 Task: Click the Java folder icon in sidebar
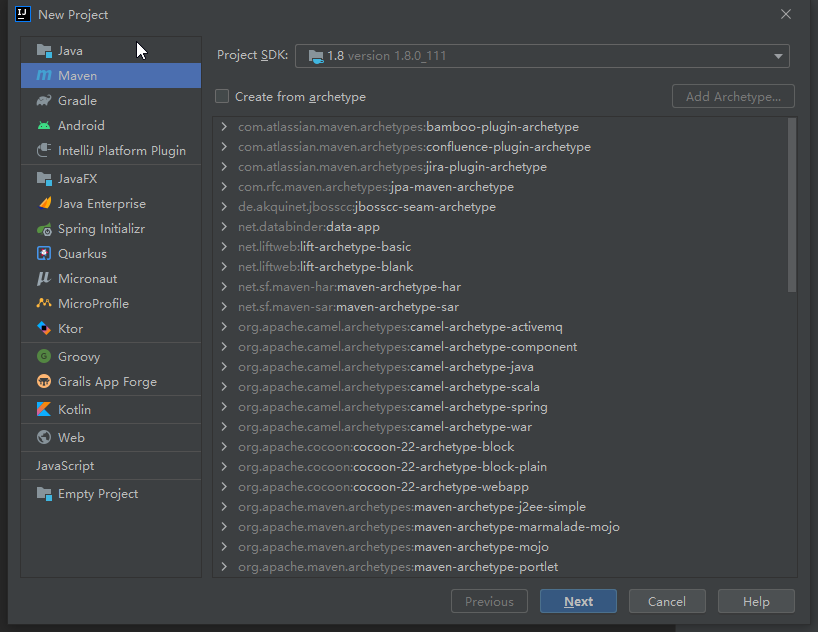pyautogui.click(x=44, y=51)
